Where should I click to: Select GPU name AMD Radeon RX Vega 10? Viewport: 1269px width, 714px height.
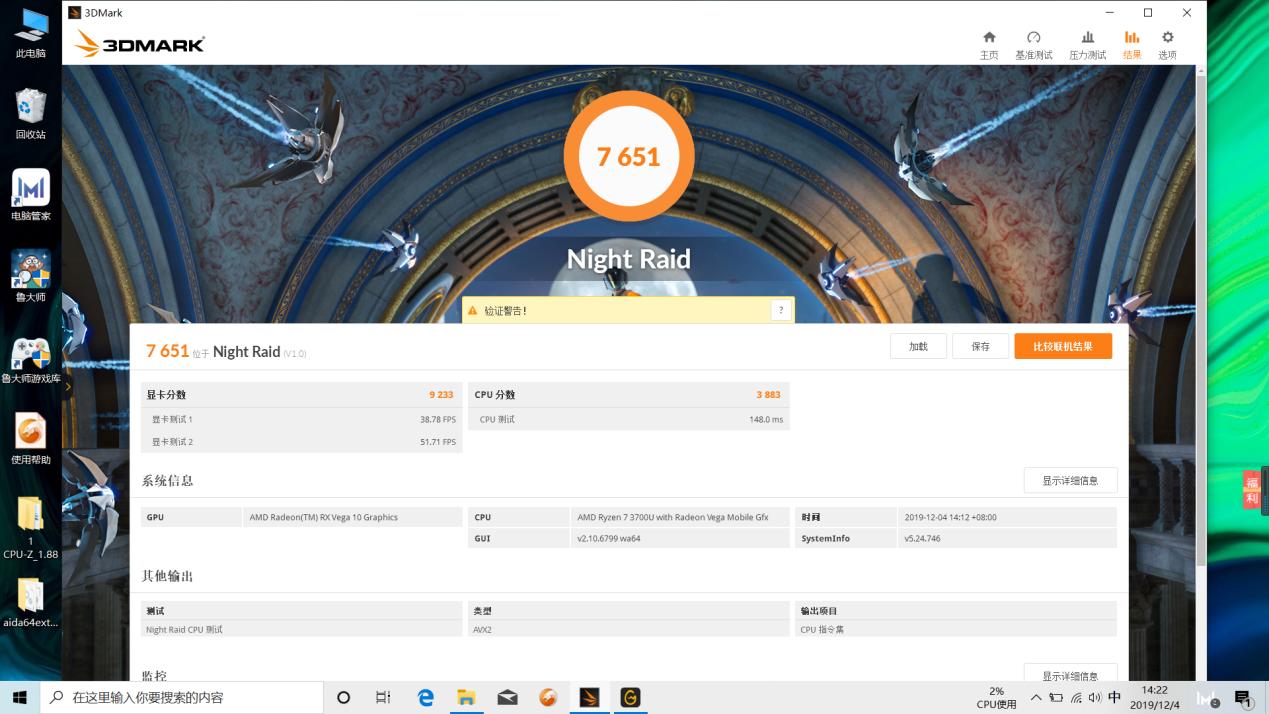tap(323, 518)
